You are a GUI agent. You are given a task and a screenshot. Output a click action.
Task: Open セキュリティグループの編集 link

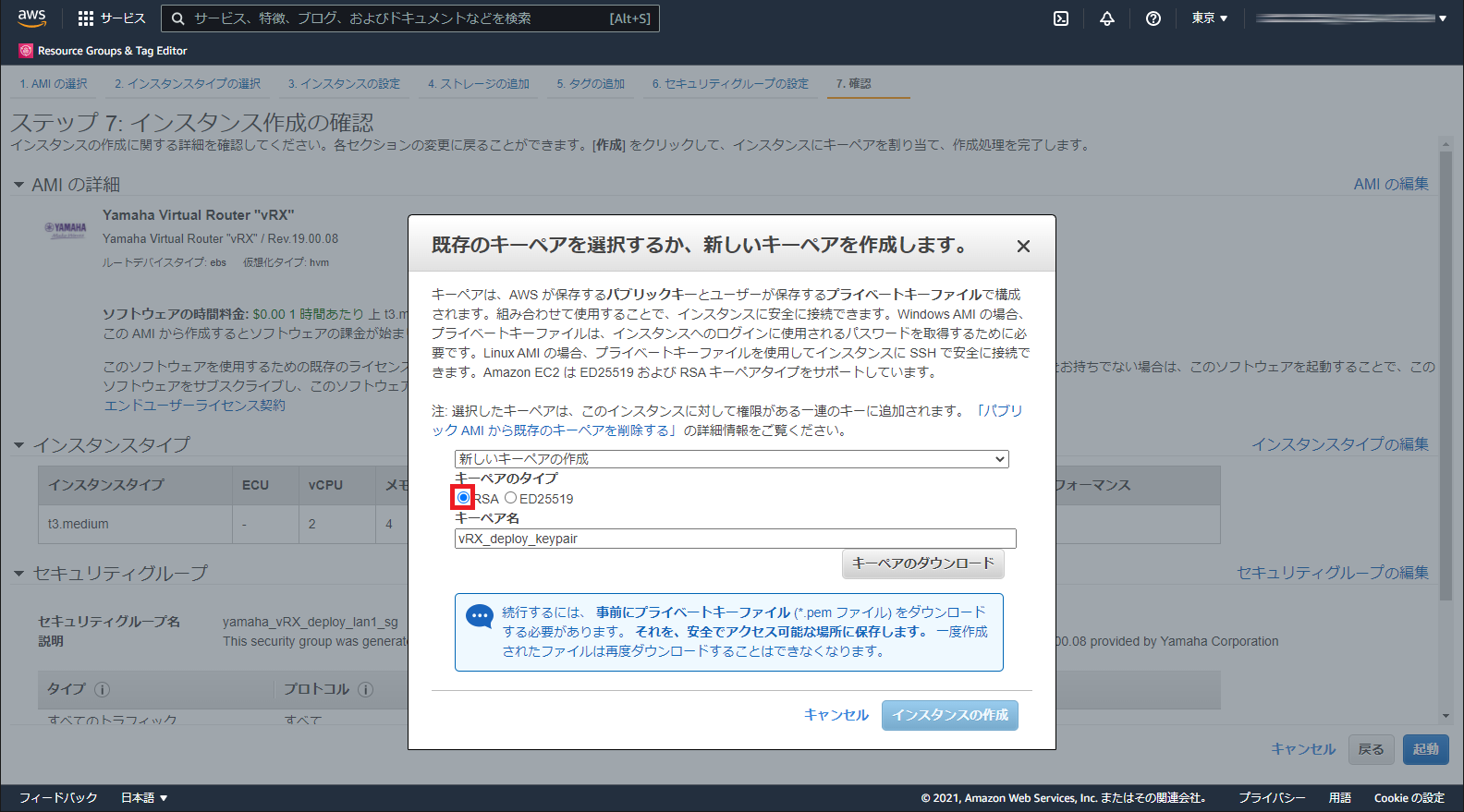click(x=1333, y=573)
